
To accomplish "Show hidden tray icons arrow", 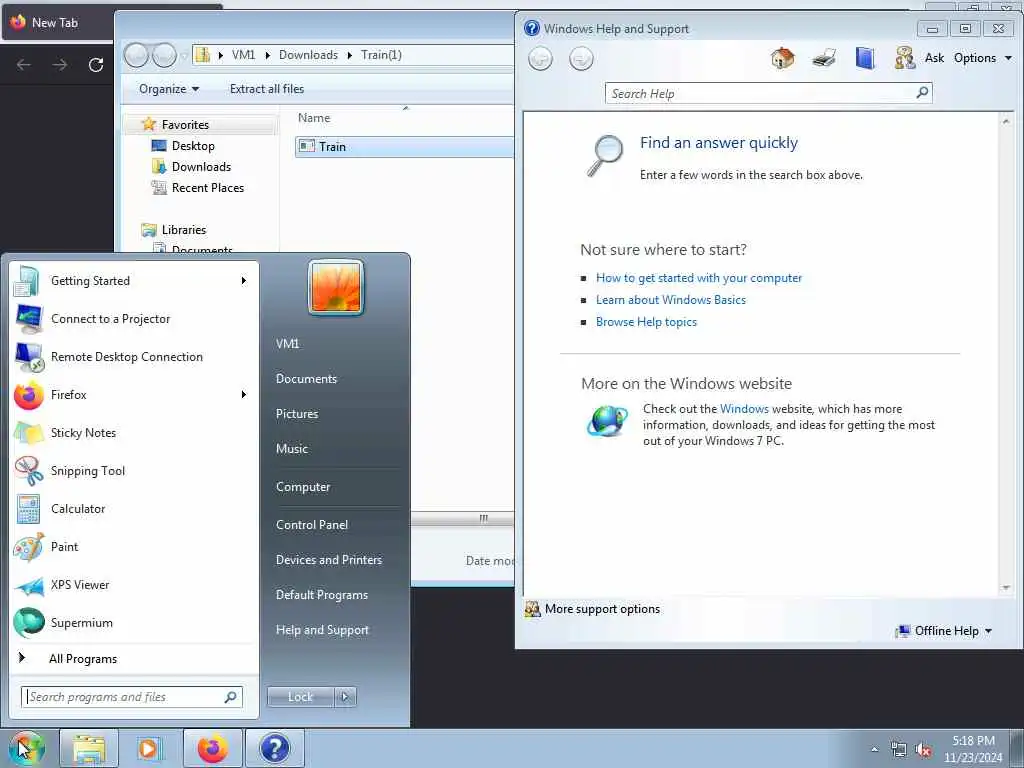I will [x=874, y=750].
